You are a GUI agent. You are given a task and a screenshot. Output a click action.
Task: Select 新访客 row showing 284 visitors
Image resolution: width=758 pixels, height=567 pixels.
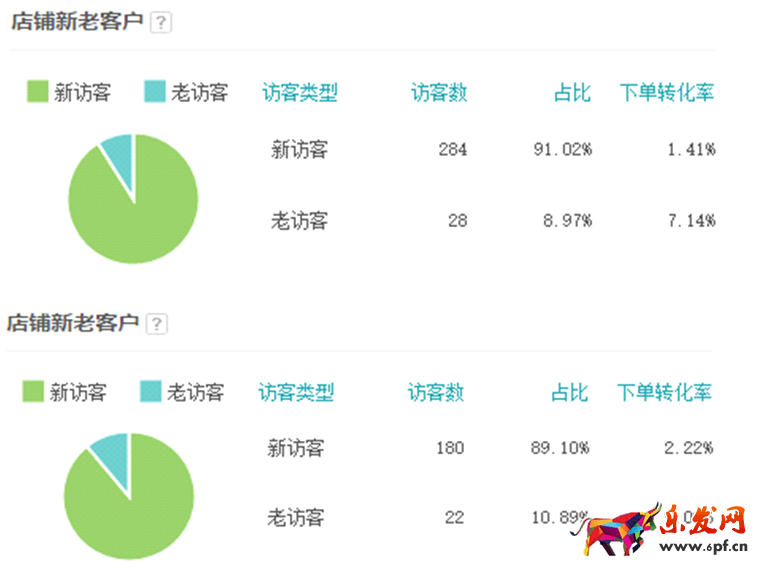493,149
